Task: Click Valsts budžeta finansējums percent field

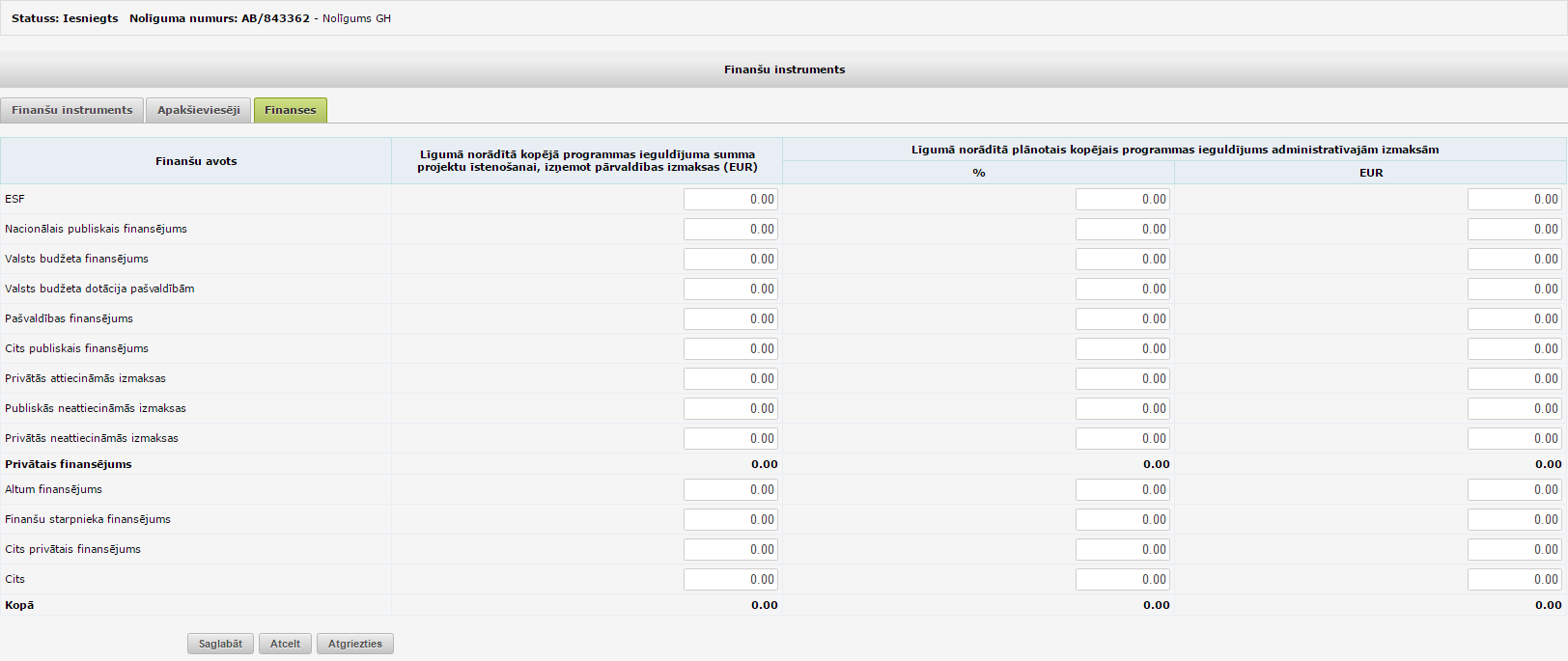Action: pyautogui.click(x=1123, y=259)
